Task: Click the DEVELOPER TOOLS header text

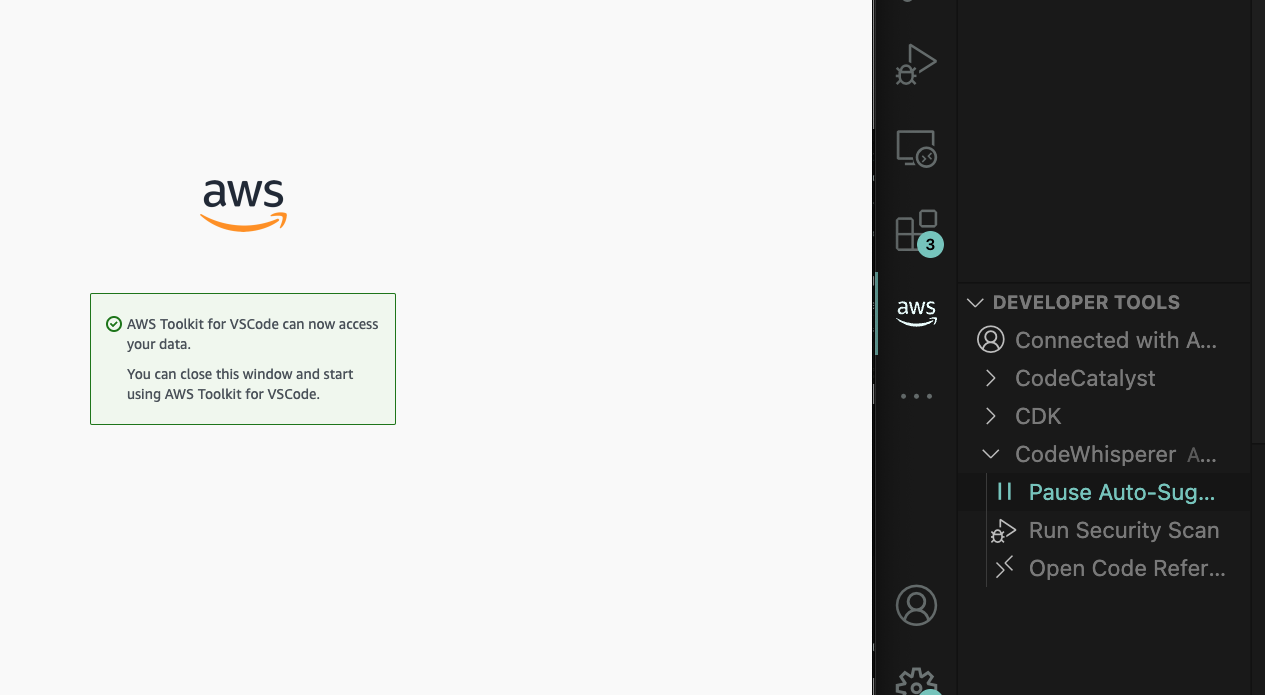Action: pyautogui.click(x=1086, y=302)
